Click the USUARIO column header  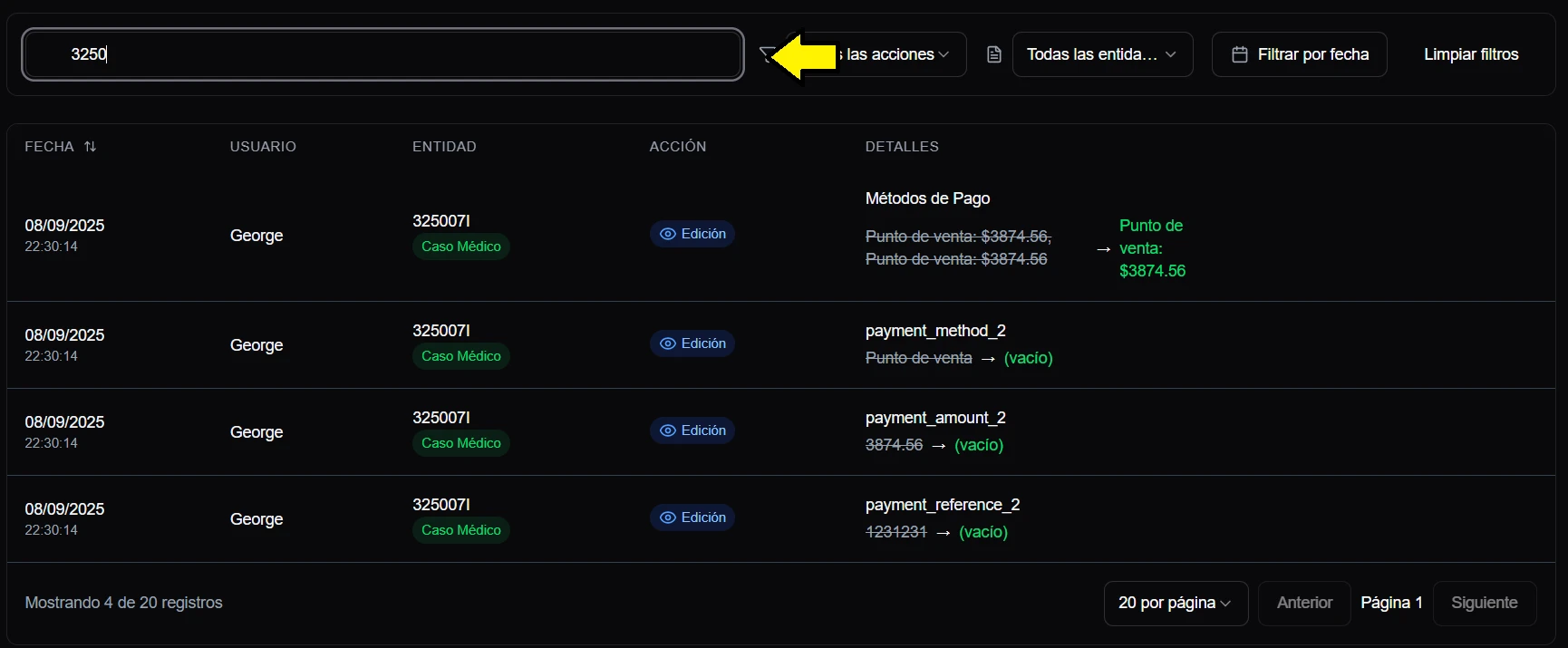pos(263,147)
